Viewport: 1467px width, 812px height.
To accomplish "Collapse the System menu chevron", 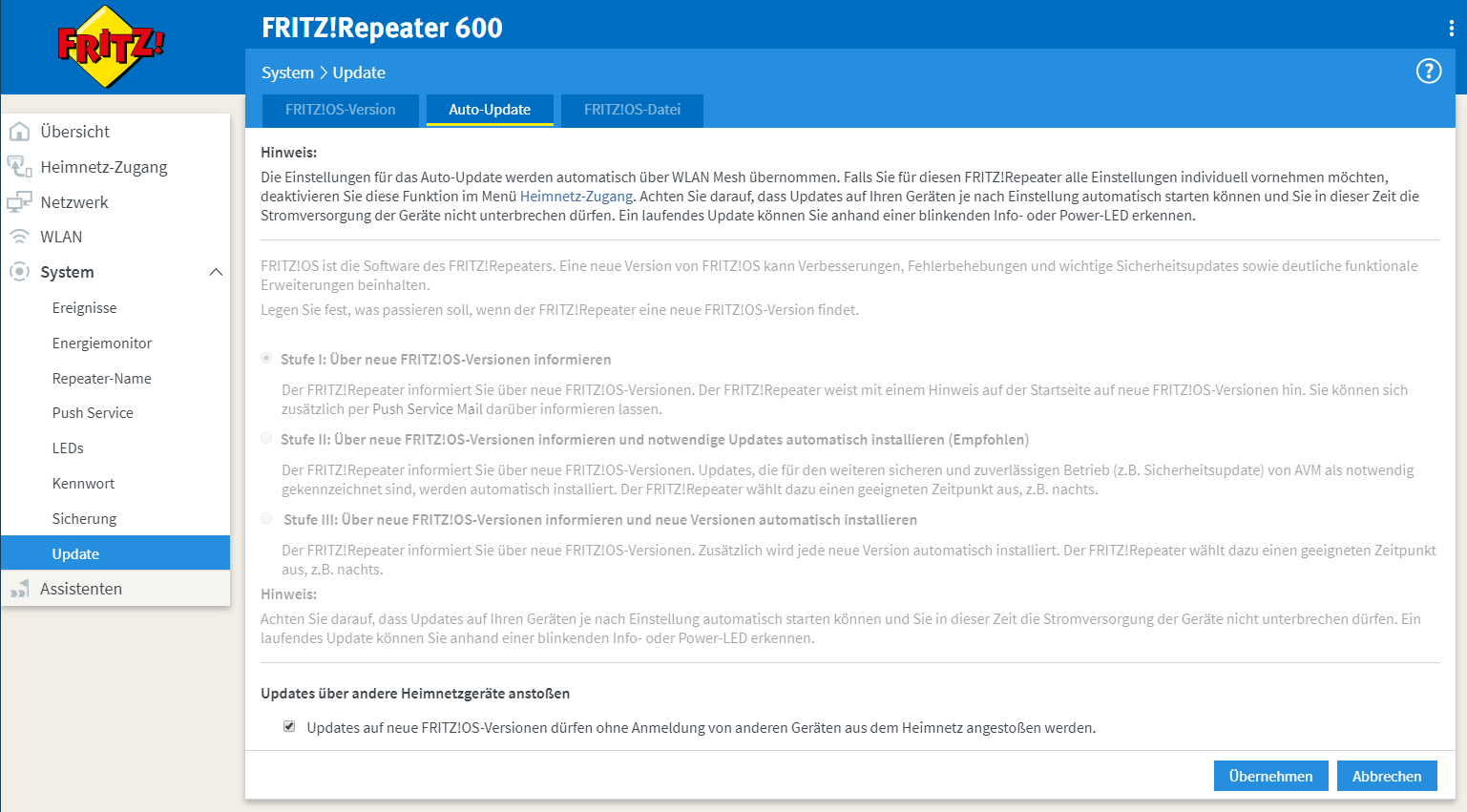I will (216, 272).
